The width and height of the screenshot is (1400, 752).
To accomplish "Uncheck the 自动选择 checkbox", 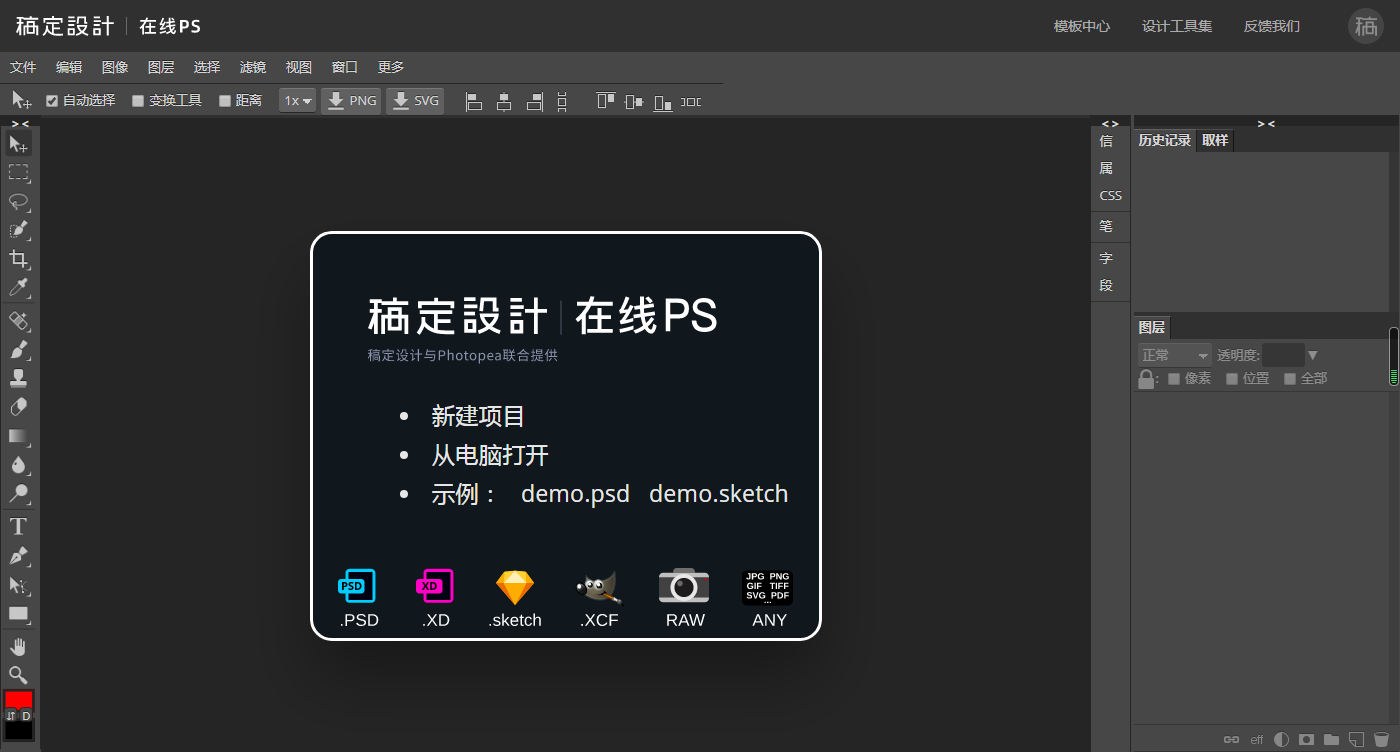I will tap(52, 101).
